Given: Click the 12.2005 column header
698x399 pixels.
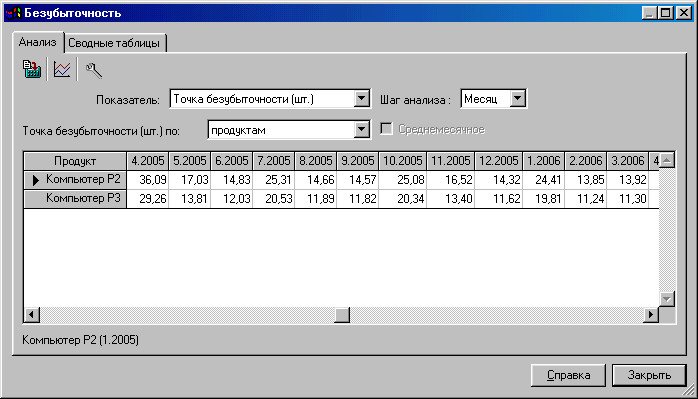Looking at the screenshot, I should (498, 161).
